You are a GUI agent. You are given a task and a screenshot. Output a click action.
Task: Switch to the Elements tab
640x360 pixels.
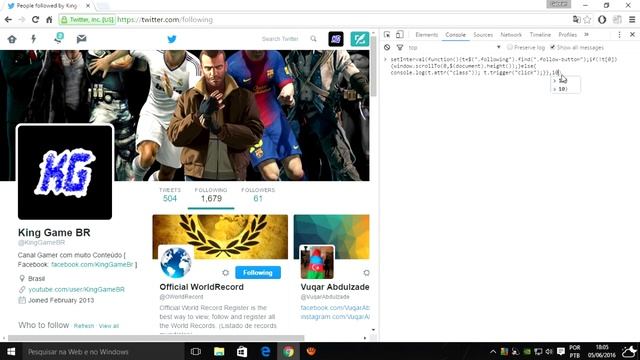tap(427, 35)
